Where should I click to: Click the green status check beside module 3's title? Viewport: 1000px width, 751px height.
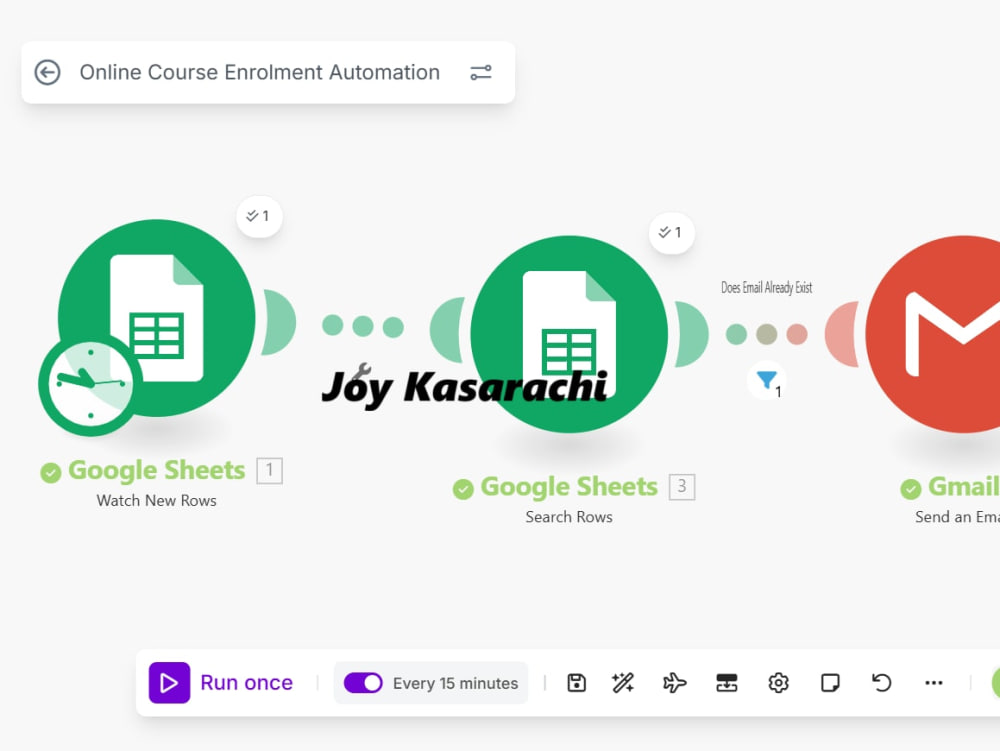pos(463,489)
